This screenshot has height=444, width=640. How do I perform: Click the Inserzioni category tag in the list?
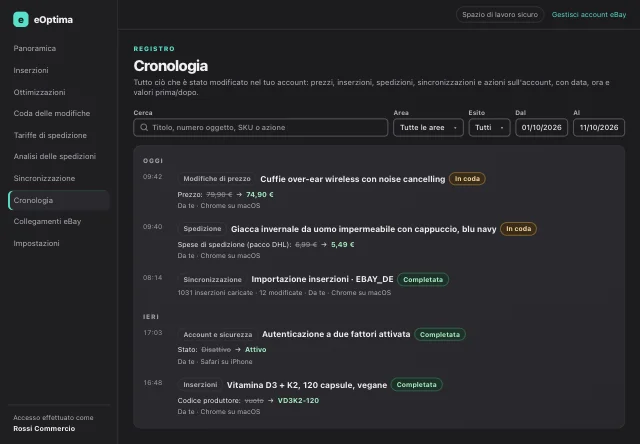[200, 384]
